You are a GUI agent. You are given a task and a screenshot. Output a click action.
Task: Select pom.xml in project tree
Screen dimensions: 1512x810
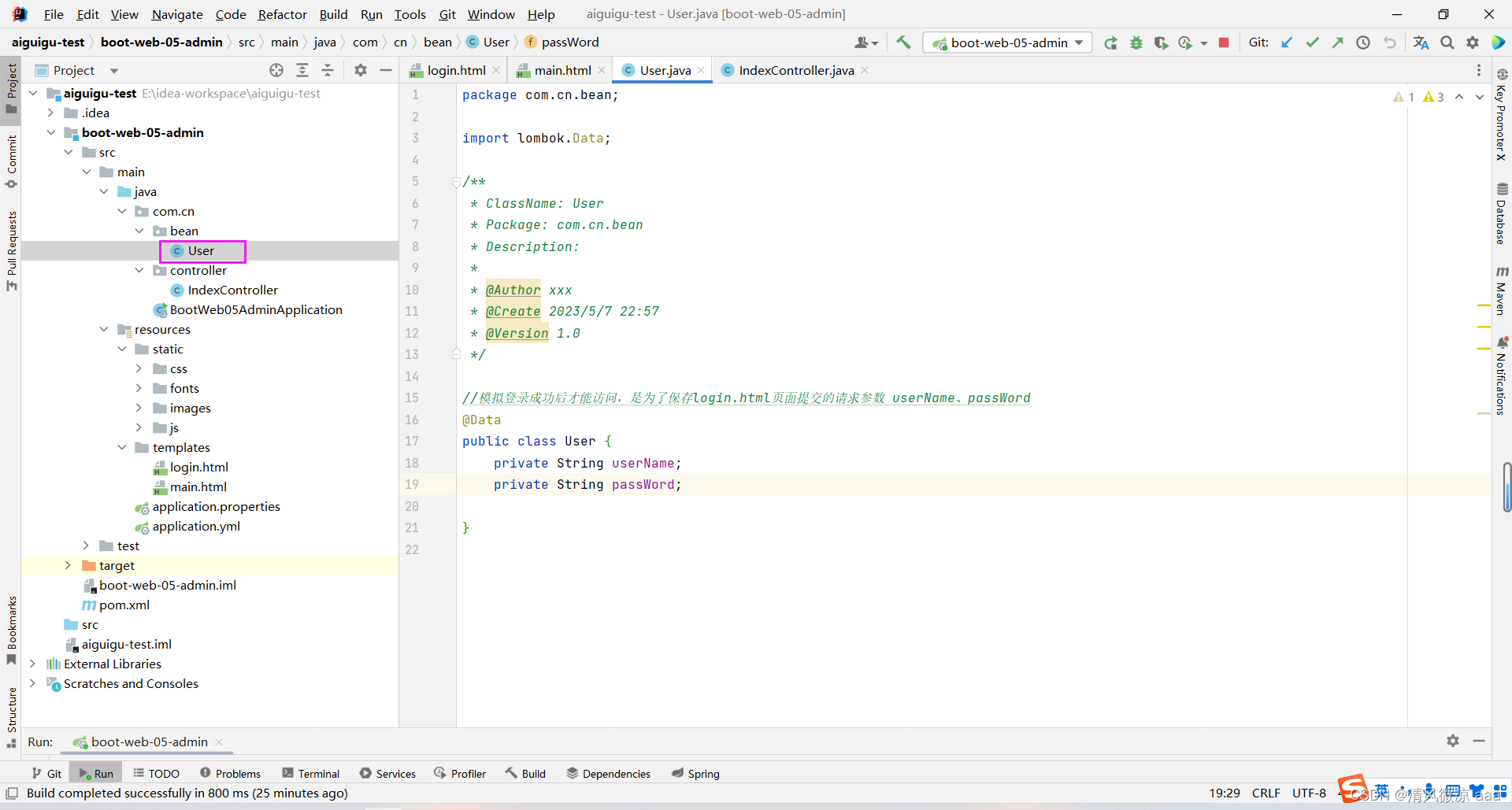pyautogui.click(x=115, y=605)
